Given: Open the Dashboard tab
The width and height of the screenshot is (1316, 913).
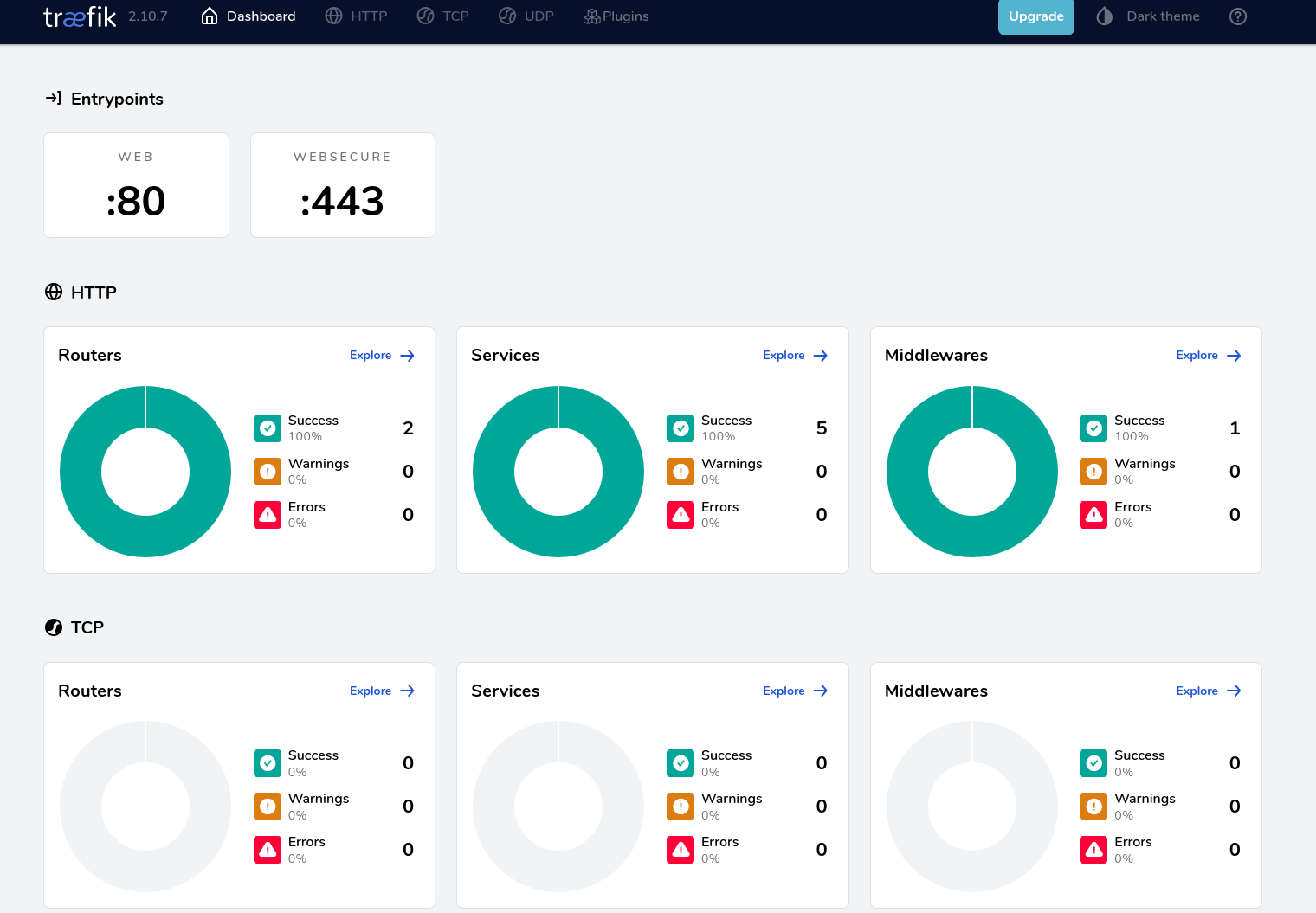Looking at the screenshot, I should [248, 16].
